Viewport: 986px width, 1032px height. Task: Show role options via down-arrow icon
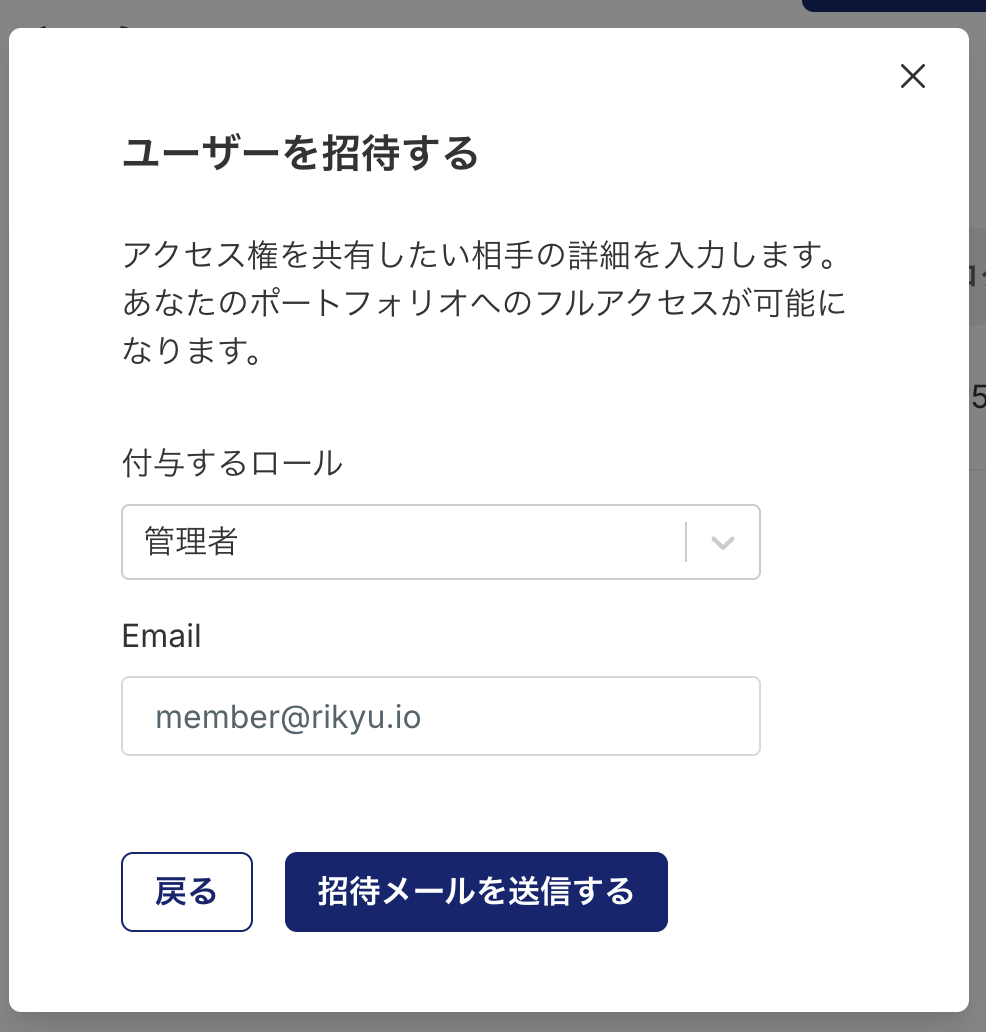(723, 542)
